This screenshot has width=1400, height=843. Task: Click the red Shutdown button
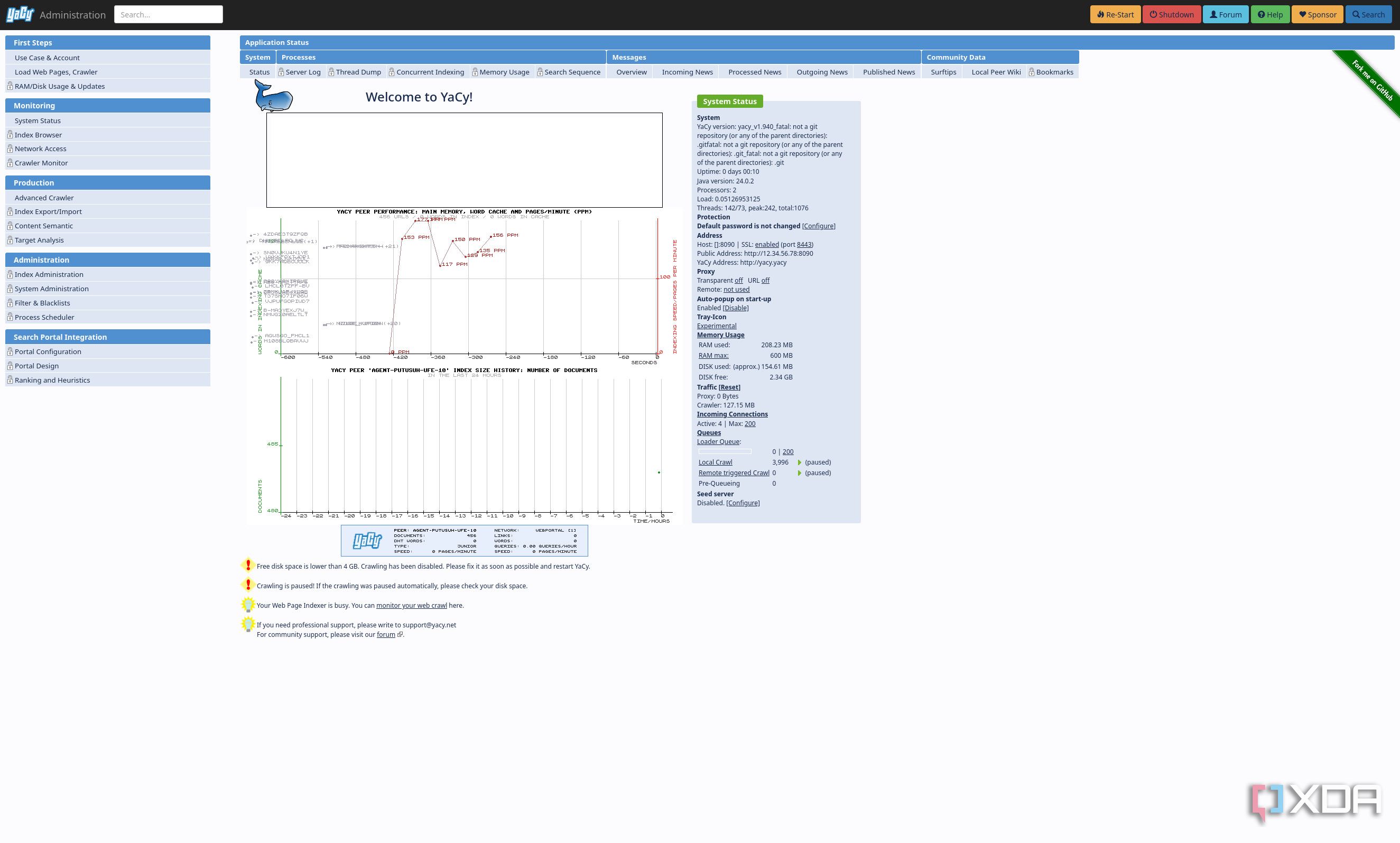[1171, 15]
